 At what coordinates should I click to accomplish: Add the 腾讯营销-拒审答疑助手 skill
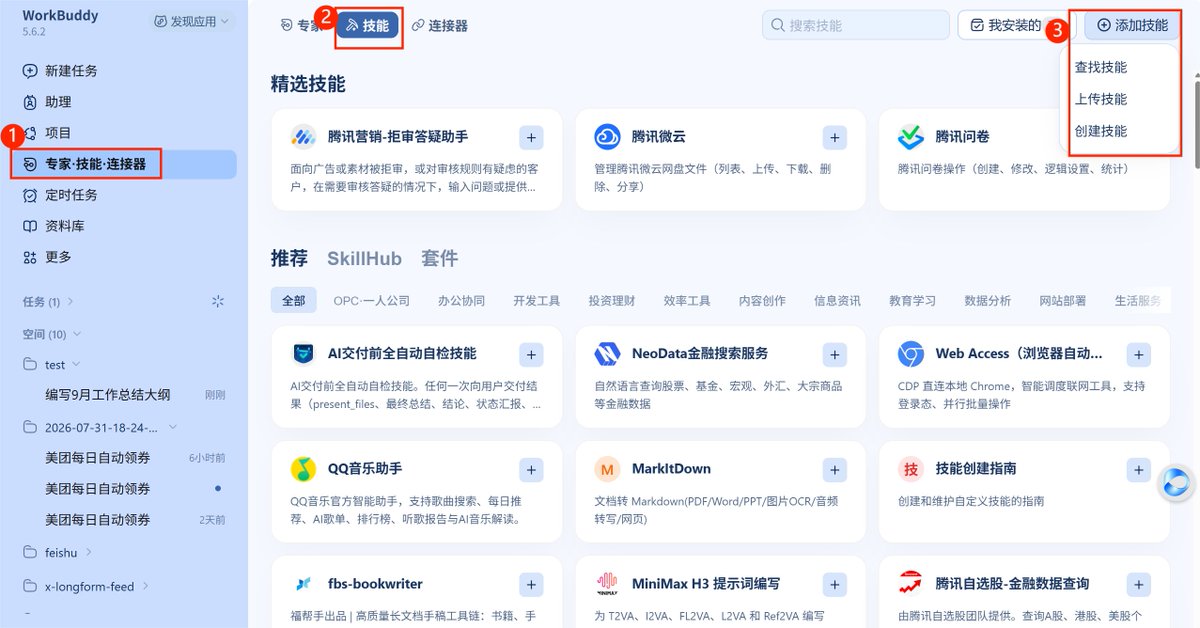tap(531, 138)
